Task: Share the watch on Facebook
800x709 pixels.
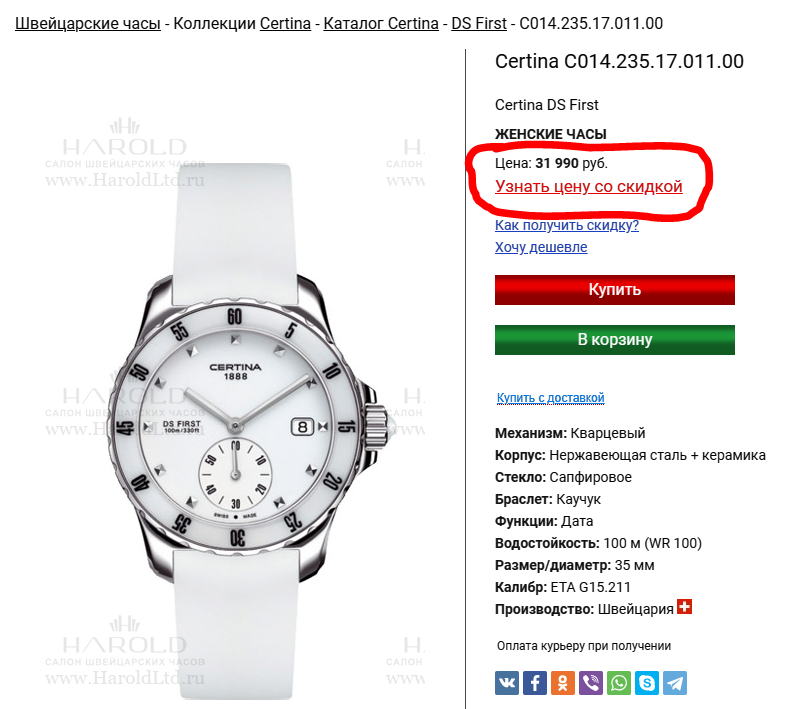Action: pos(535,682)
